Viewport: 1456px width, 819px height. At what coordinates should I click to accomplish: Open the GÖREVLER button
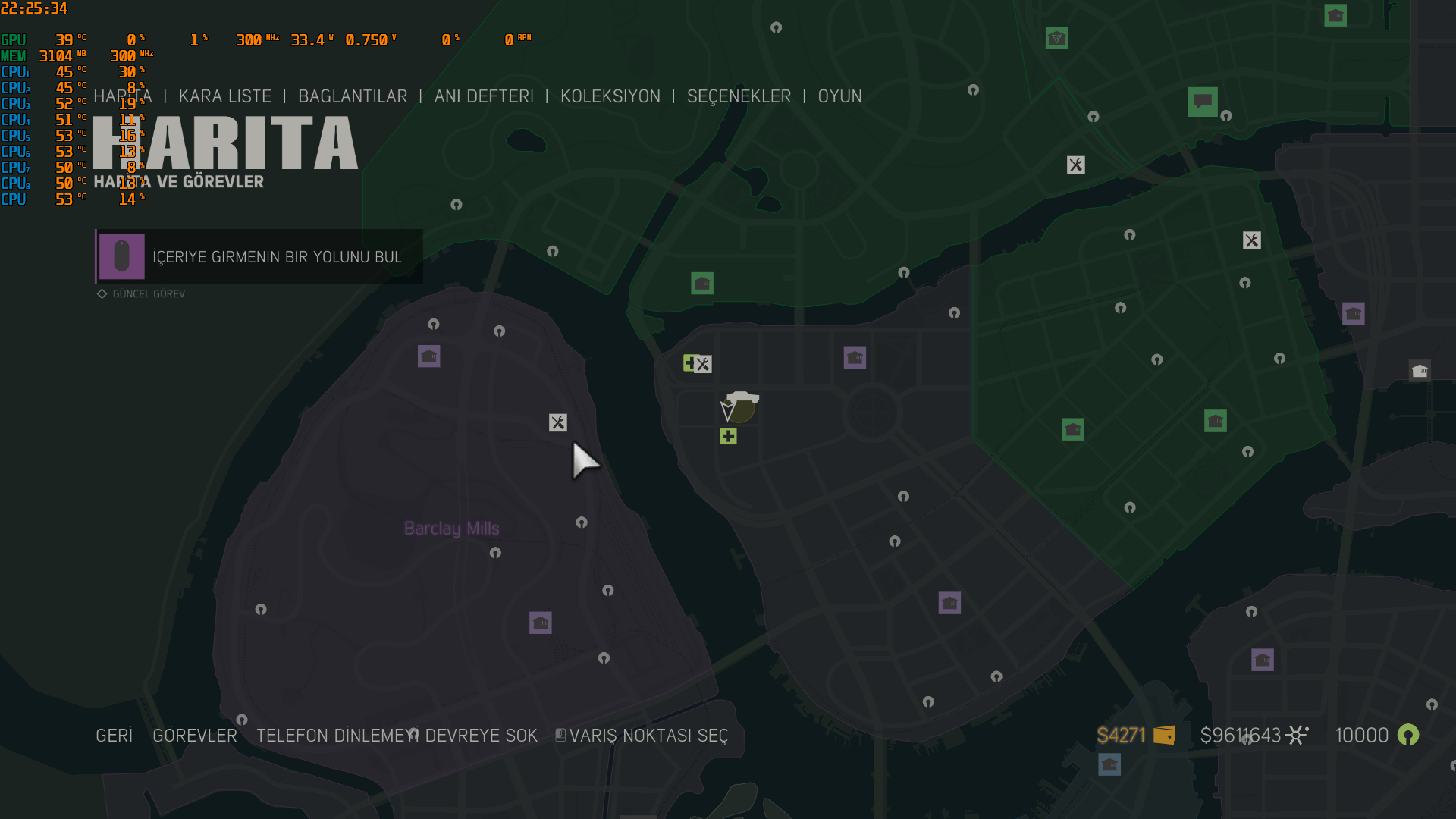click(195, 736)
